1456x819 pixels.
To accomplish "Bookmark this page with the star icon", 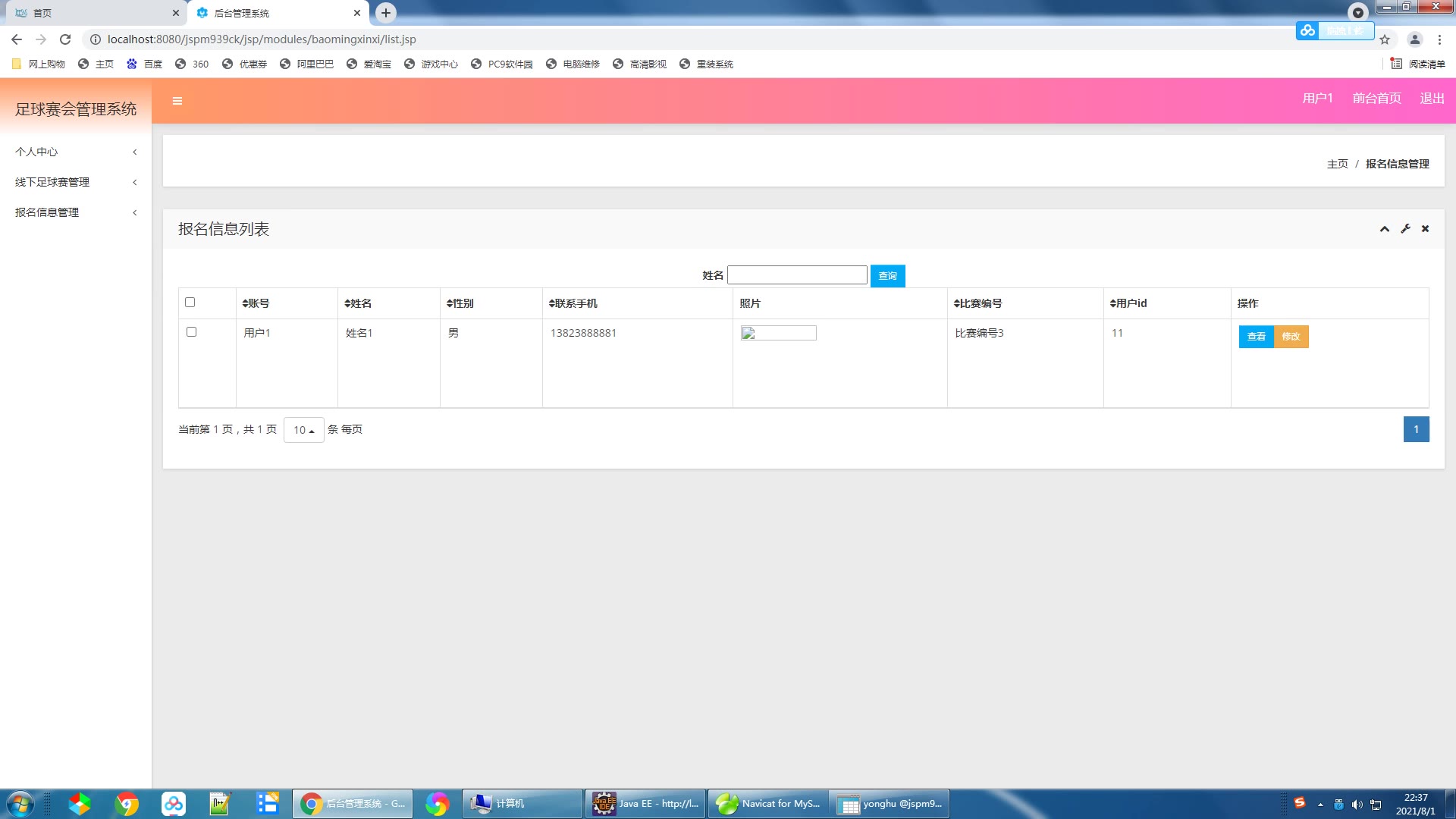I will (x=1385, y=39).
